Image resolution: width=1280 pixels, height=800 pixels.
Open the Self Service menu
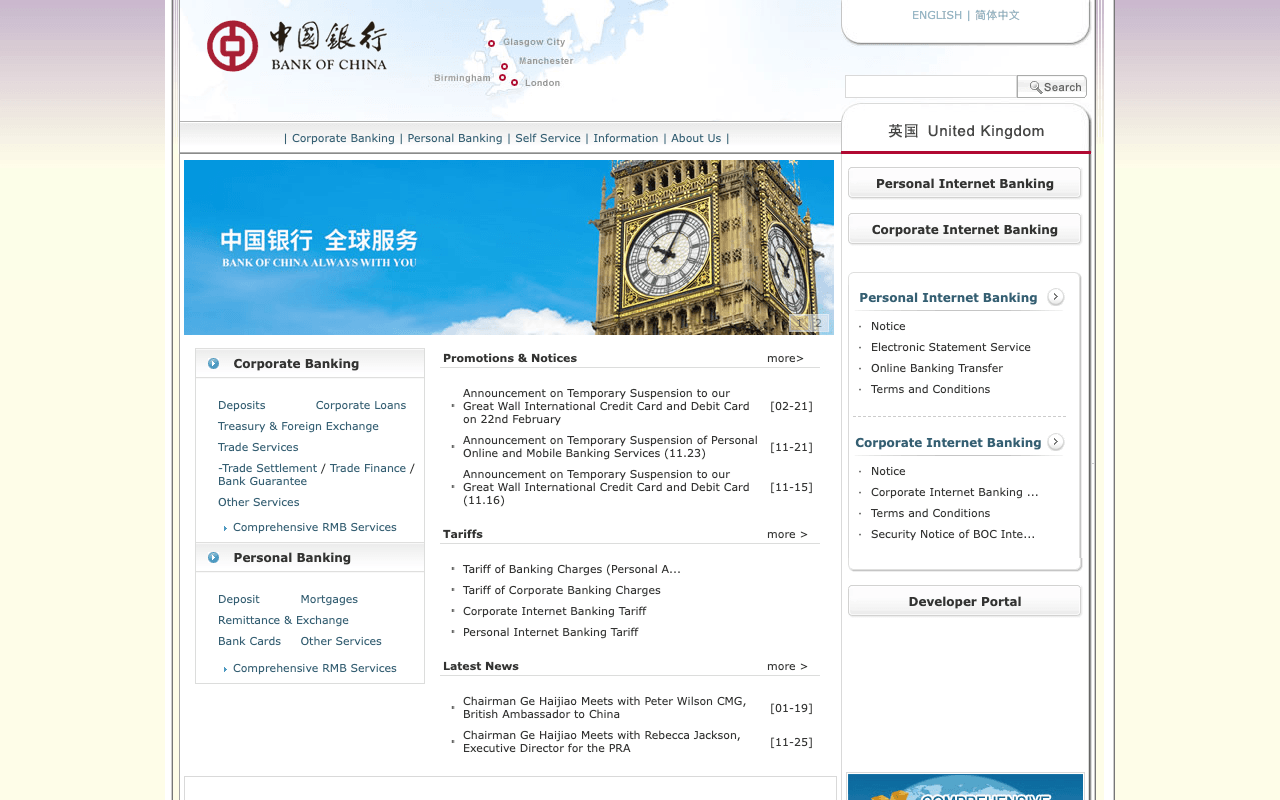[547, 137]
